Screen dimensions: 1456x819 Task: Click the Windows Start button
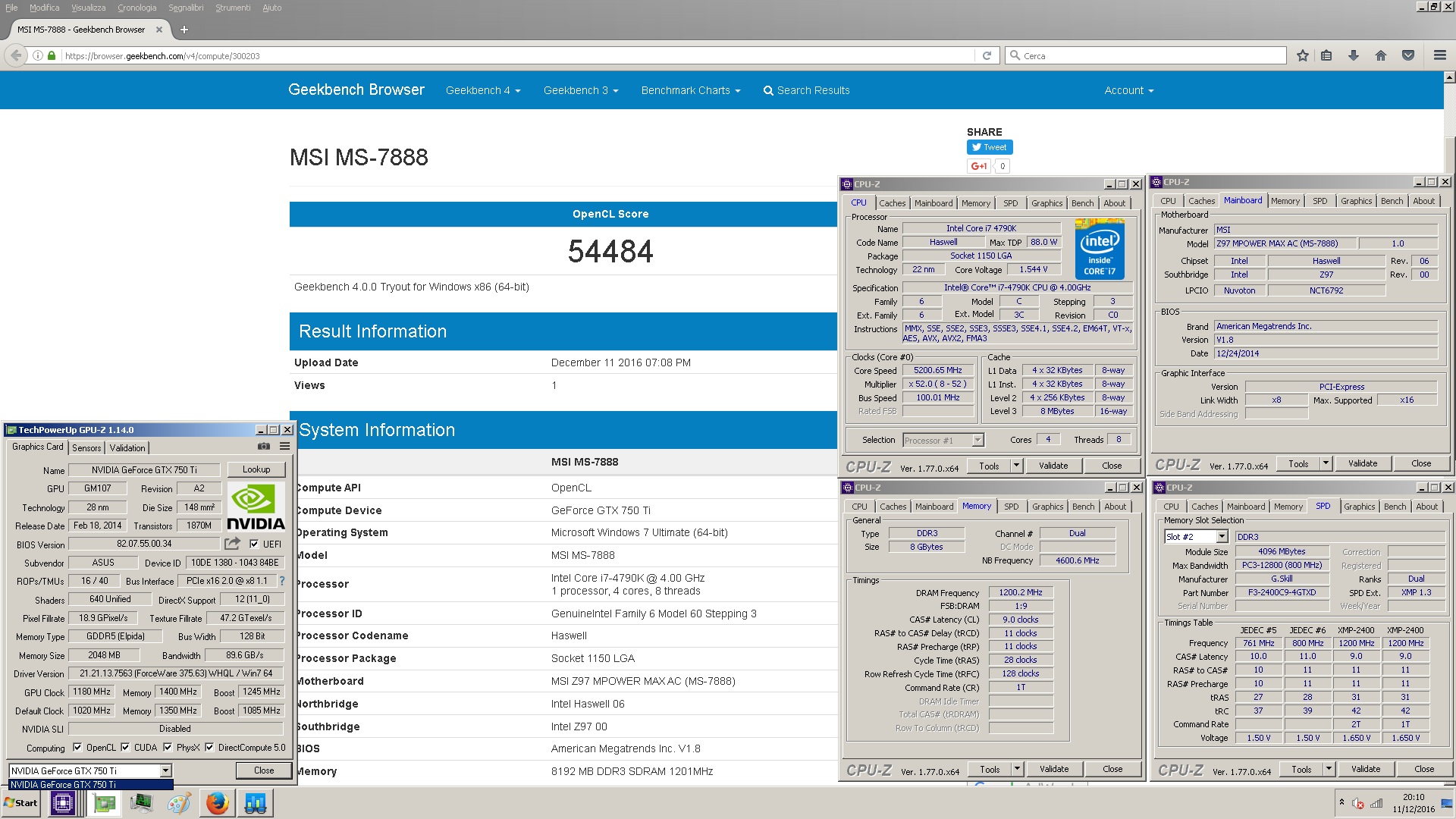pyautogui.click(x=21, y=802)
